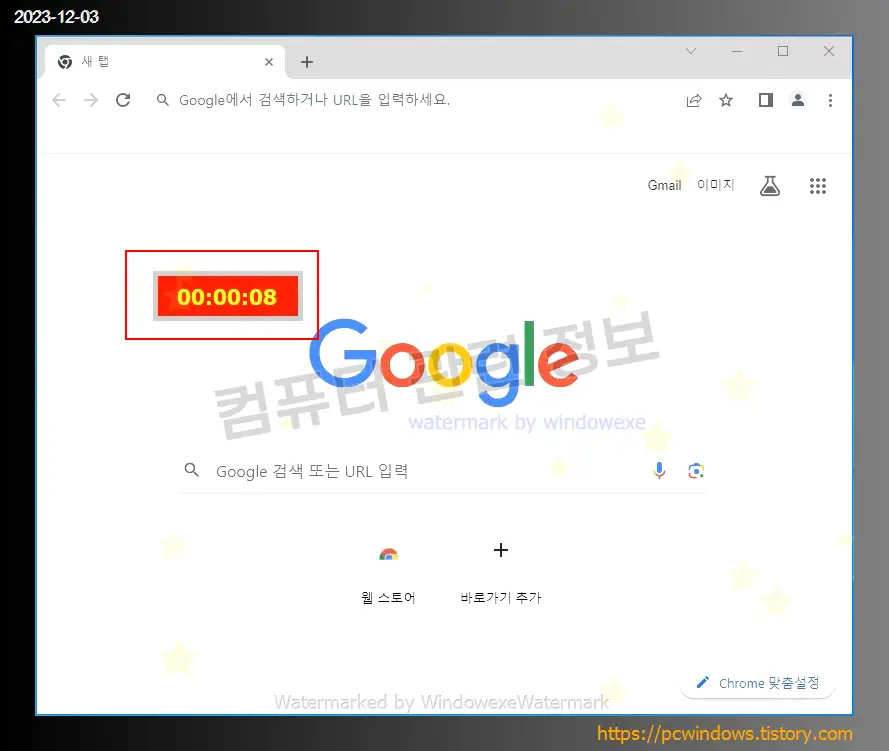Close the Chrome window
889x751 pixels.
click(829, 51)
